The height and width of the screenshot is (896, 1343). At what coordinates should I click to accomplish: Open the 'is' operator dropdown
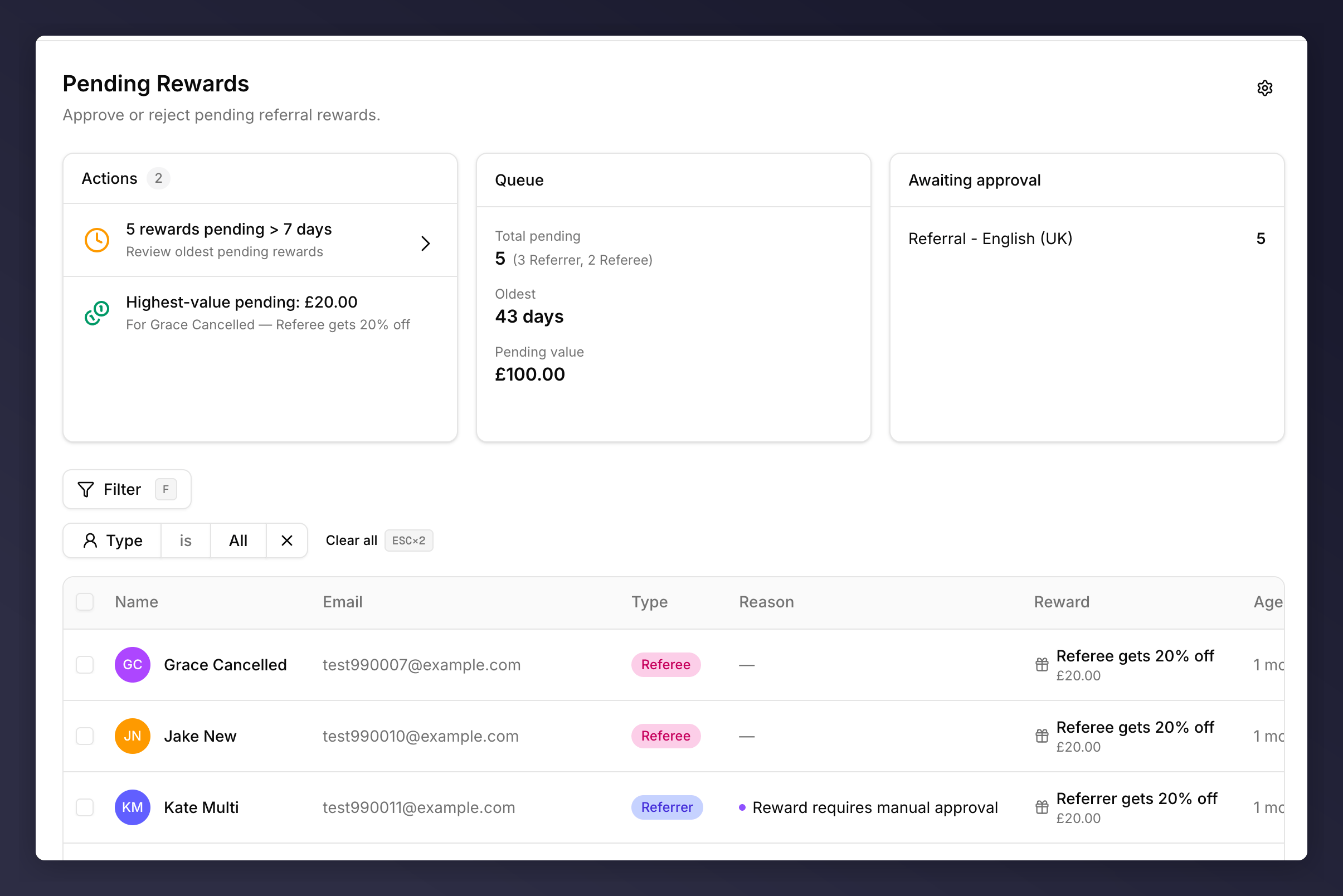tap(186, 540)
